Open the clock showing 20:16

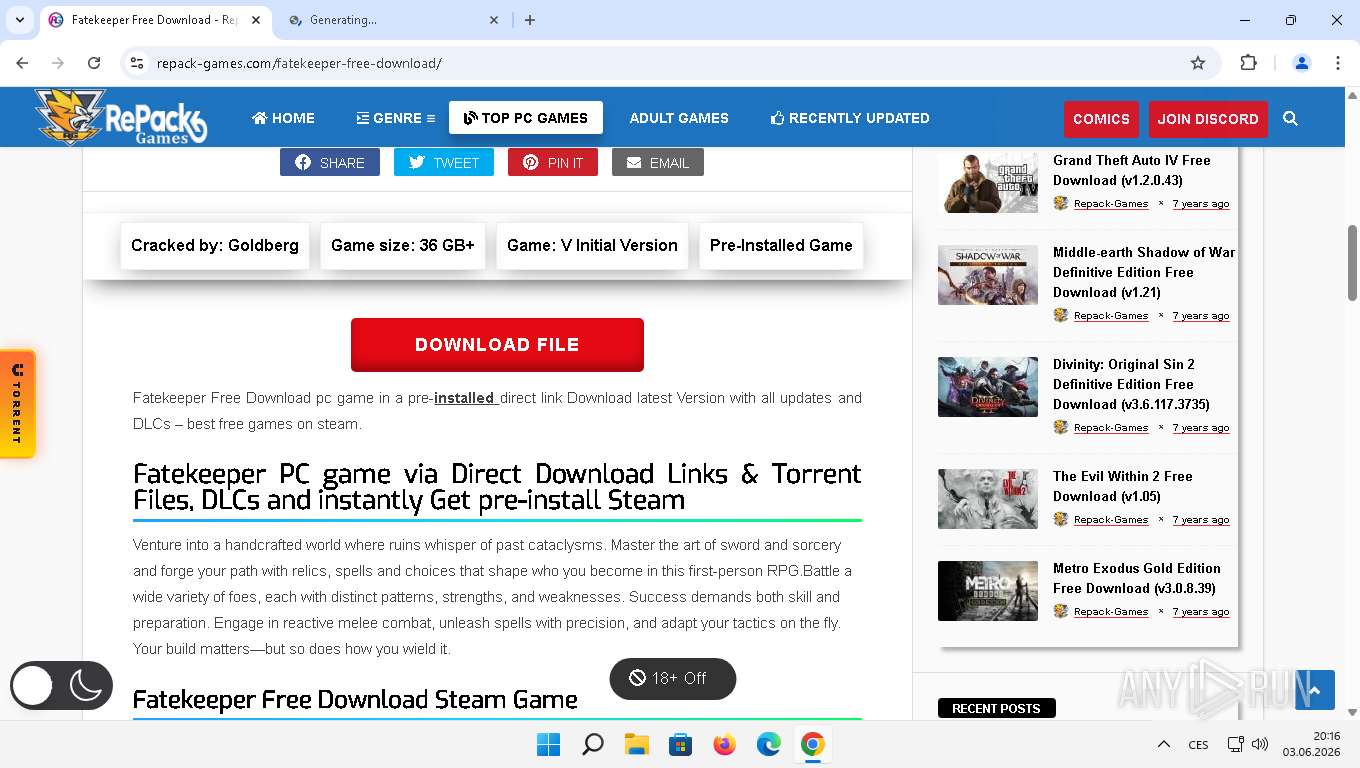[x=1312, y=744]
